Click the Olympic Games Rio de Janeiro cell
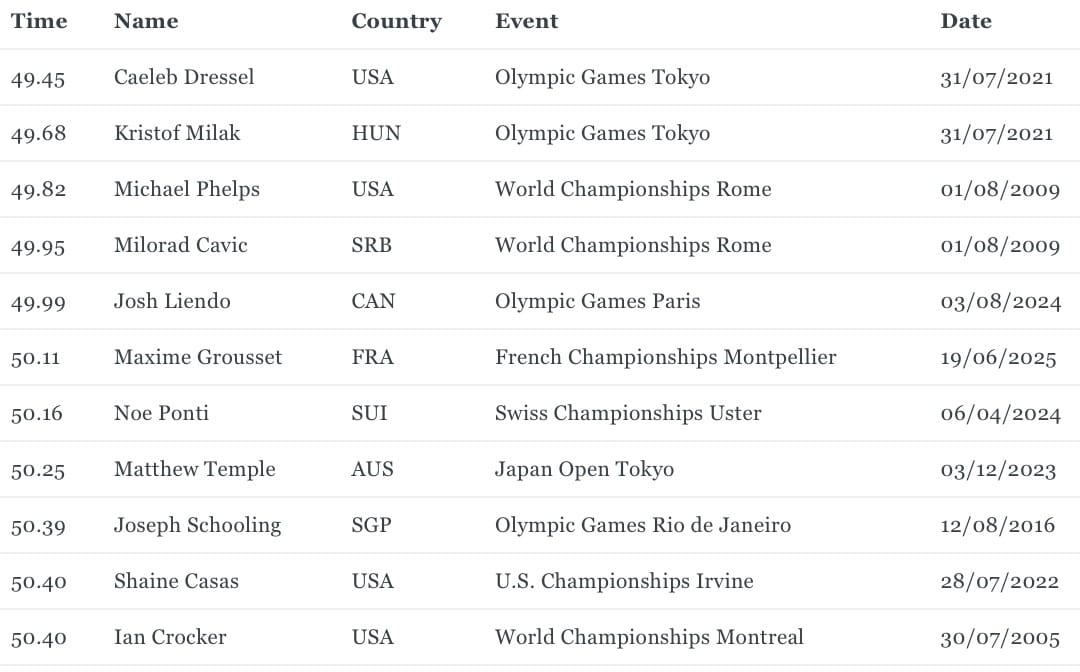Screen dimensions: 1080x672 (x=643, y=525)
